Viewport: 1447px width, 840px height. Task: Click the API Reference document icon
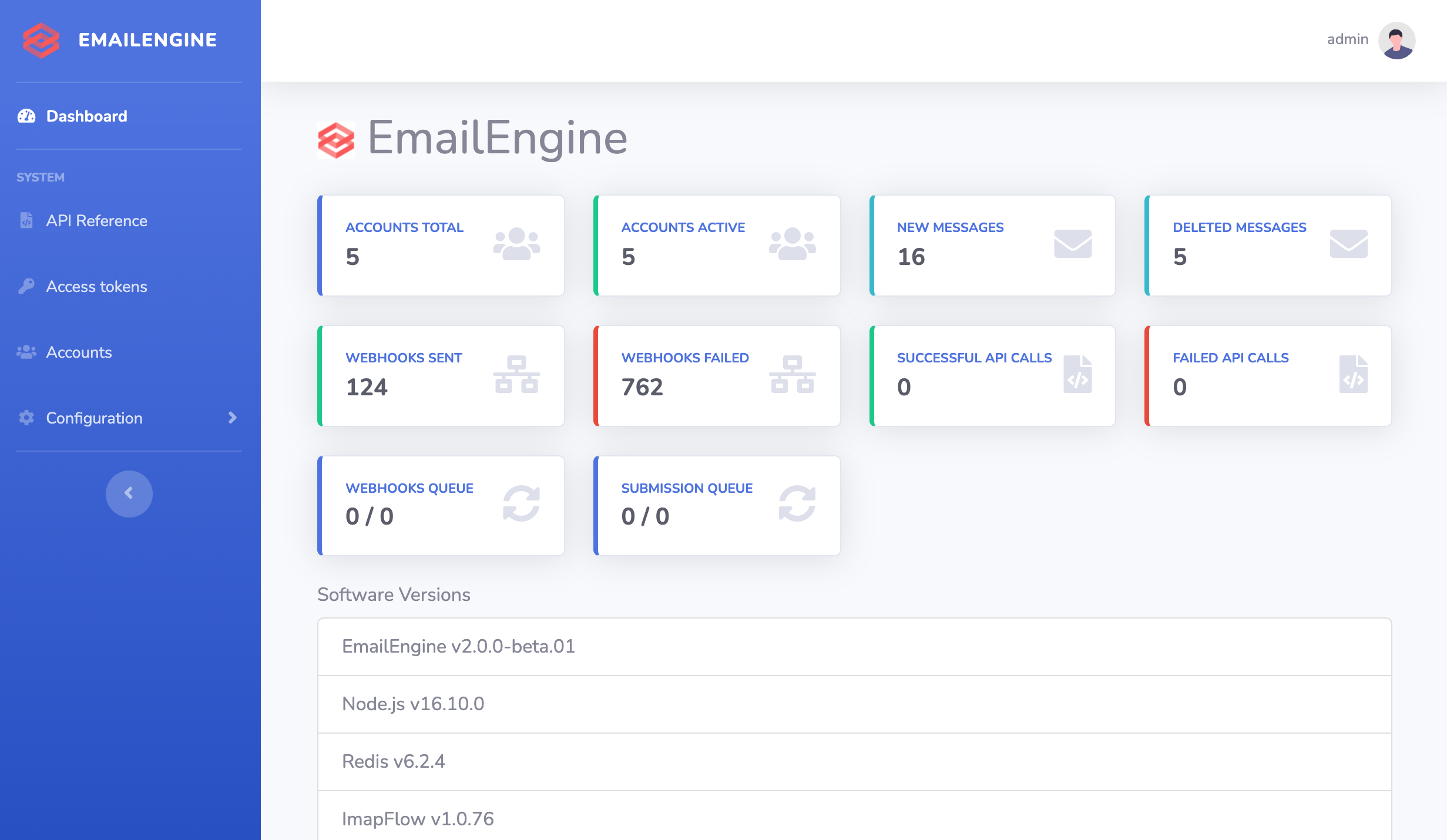coord(26,220)
